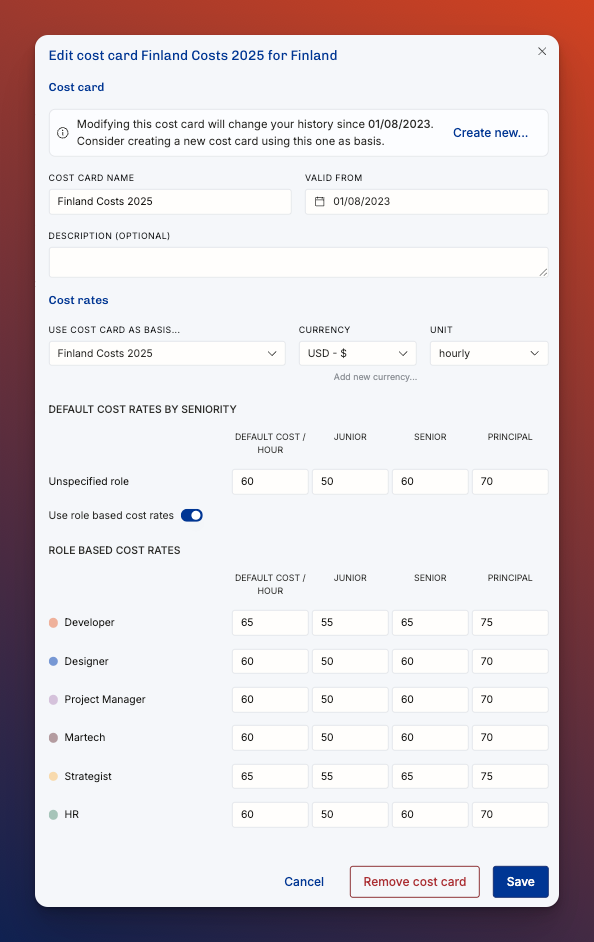
Task: Click the Martech role color dot
Action: (x=53, y=738)
